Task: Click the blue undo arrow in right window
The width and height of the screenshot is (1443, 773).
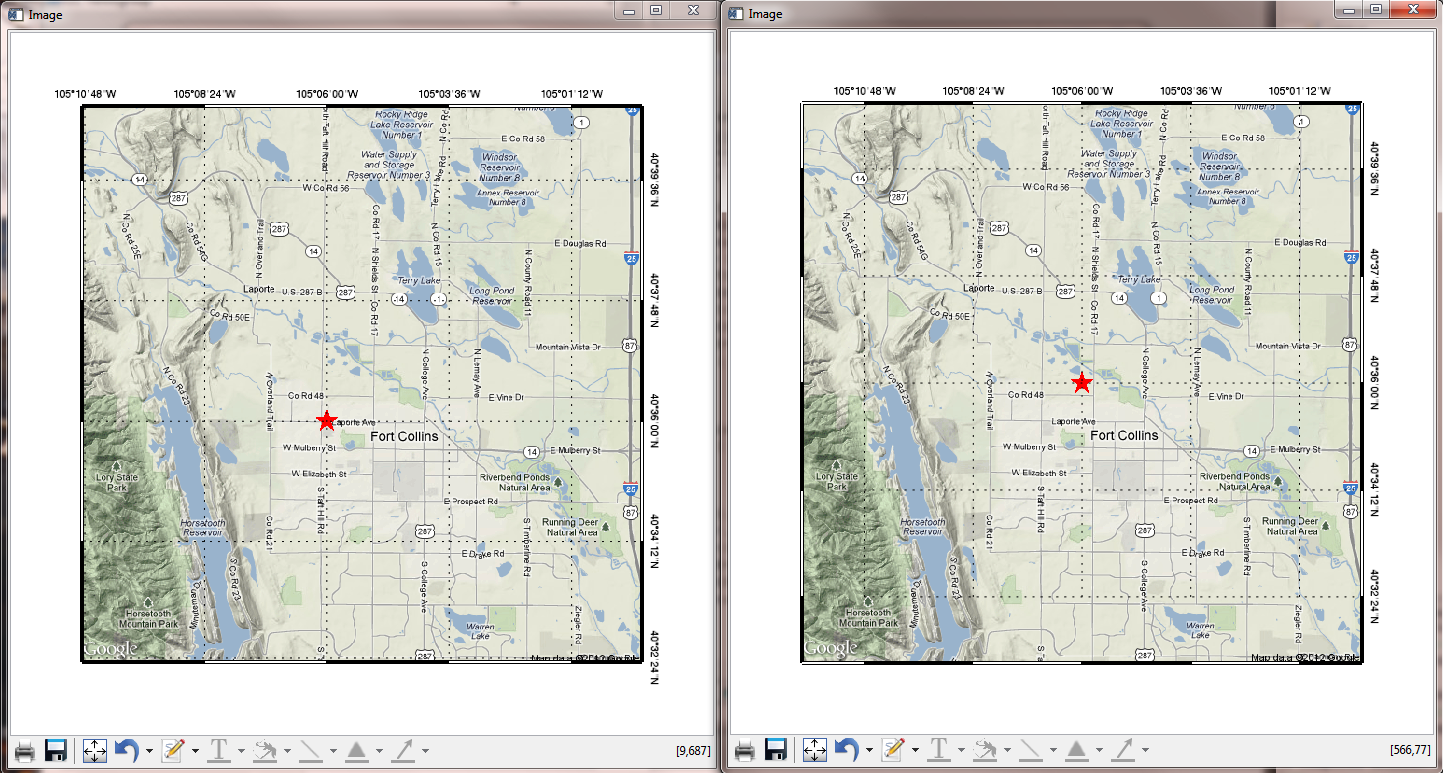Action: point(847,750)
